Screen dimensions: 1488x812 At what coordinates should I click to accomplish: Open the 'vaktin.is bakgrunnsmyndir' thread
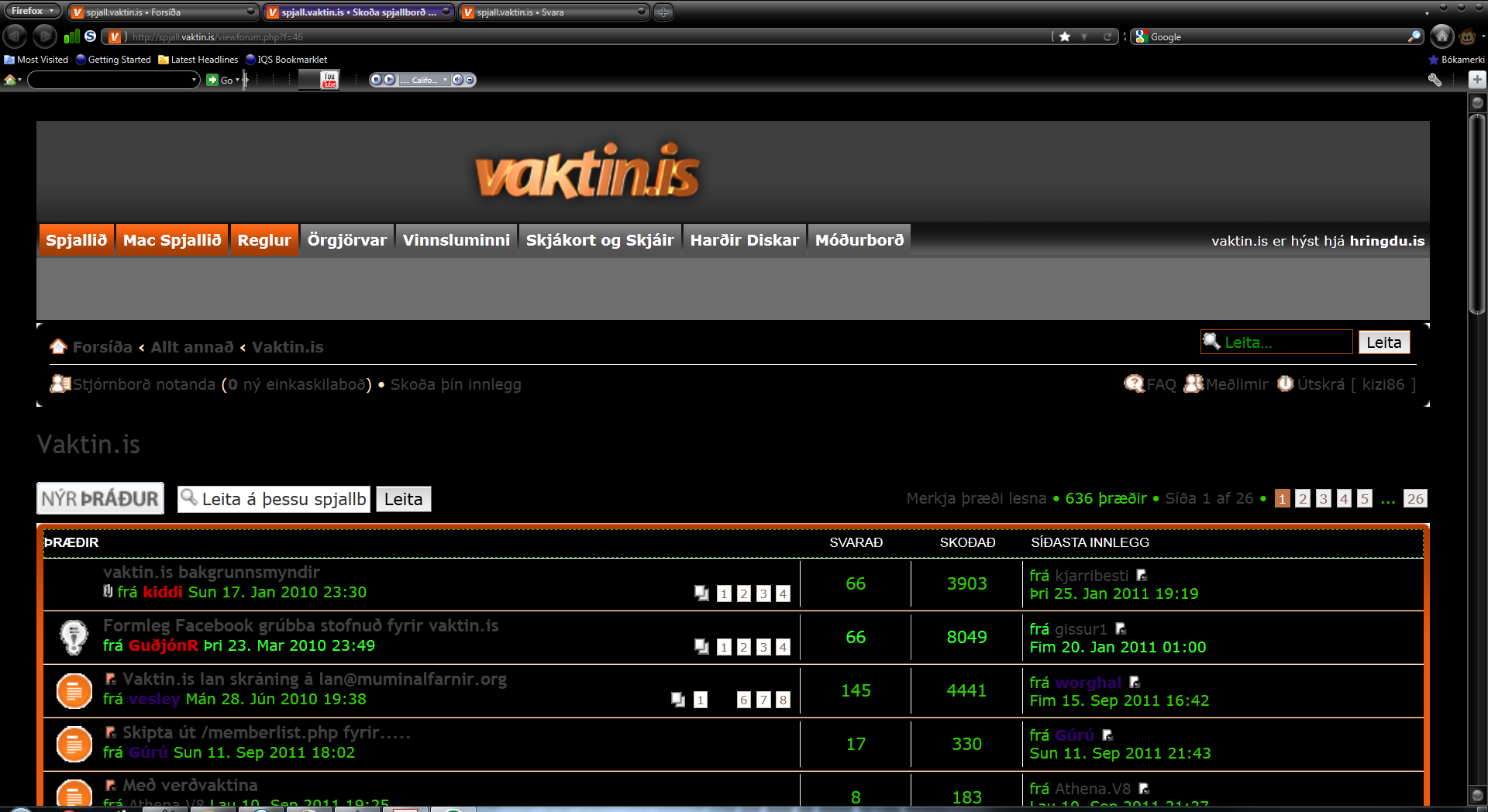coord(211,572)
